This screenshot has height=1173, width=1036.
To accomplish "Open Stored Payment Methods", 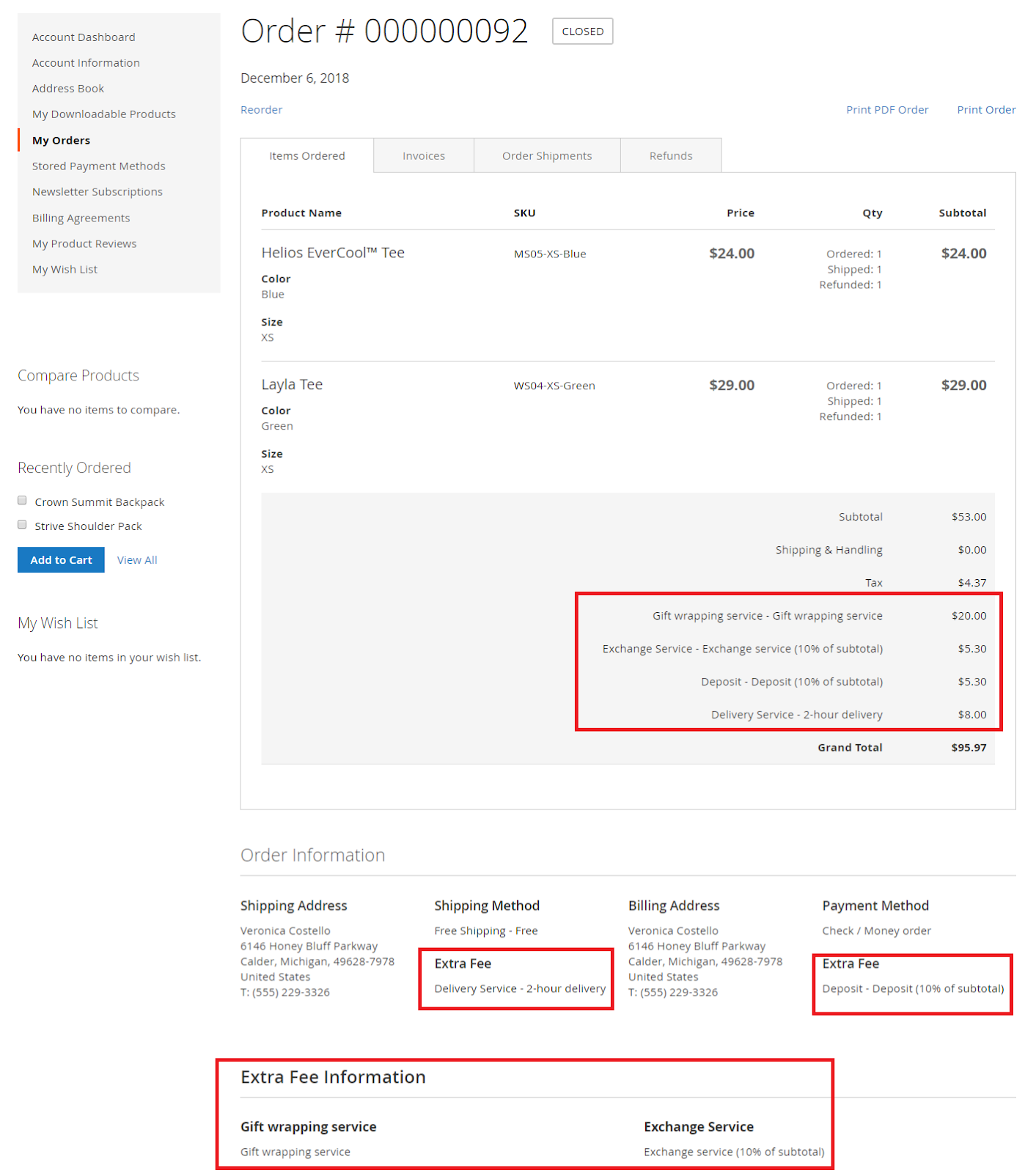I will point(98,166).
